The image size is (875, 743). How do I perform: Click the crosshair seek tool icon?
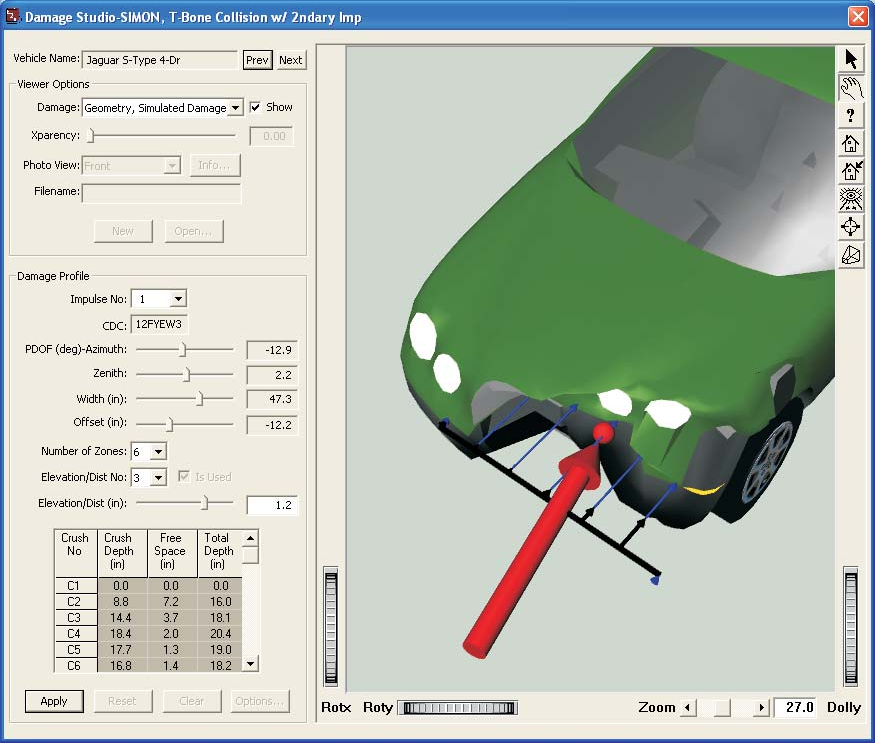(850, 227)
